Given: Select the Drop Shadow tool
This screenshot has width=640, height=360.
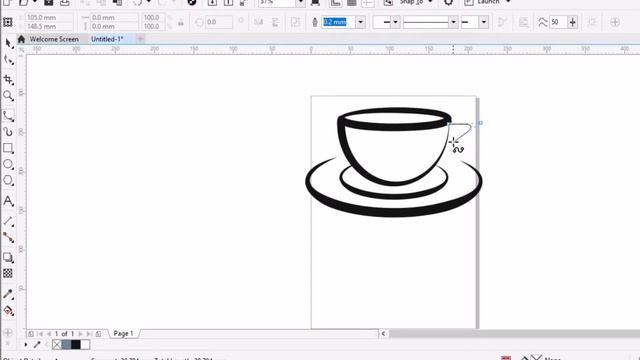Looking at the screenshot, I should (8, 257).
